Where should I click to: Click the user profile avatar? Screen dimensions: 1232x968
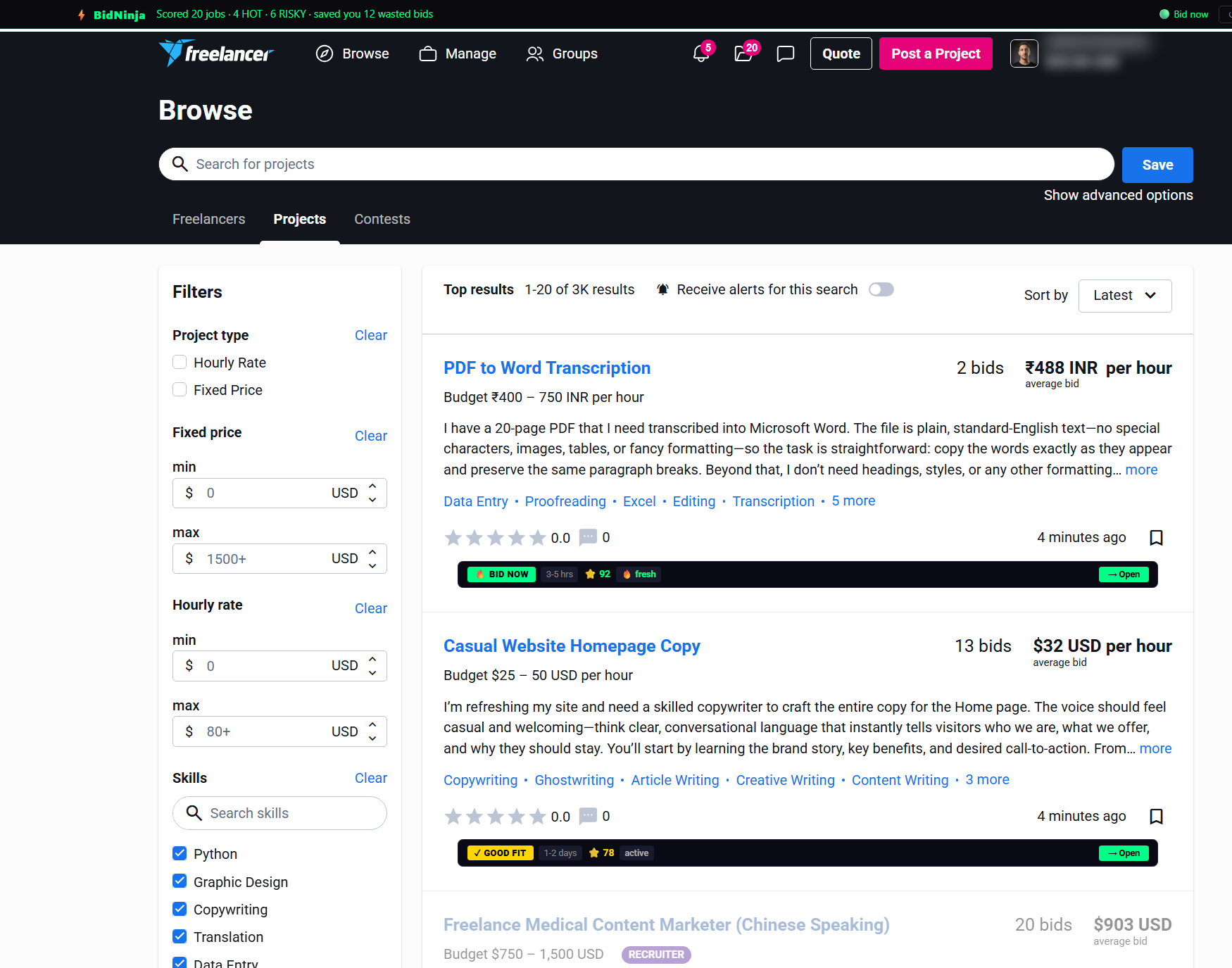pyautogui.click(x=1024, y=54)
